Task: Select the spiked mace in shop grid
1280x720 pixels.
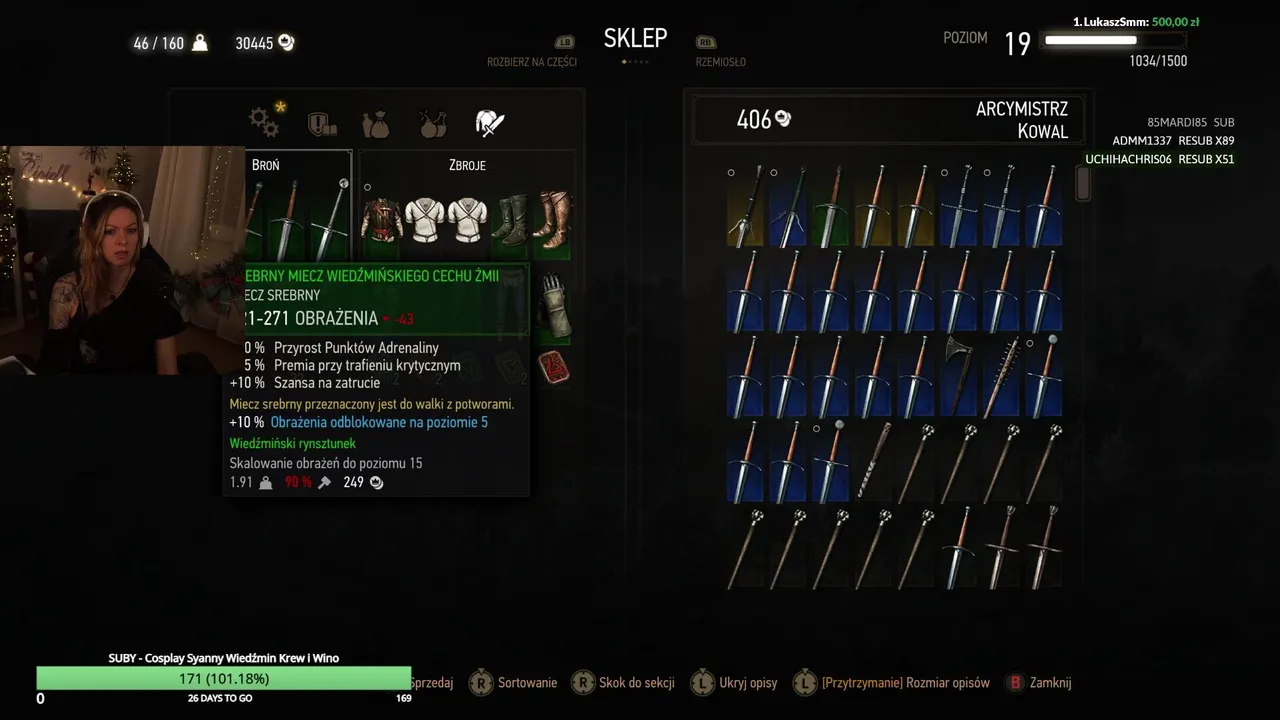Action: pyautogui.click(x=1001, y=376)
